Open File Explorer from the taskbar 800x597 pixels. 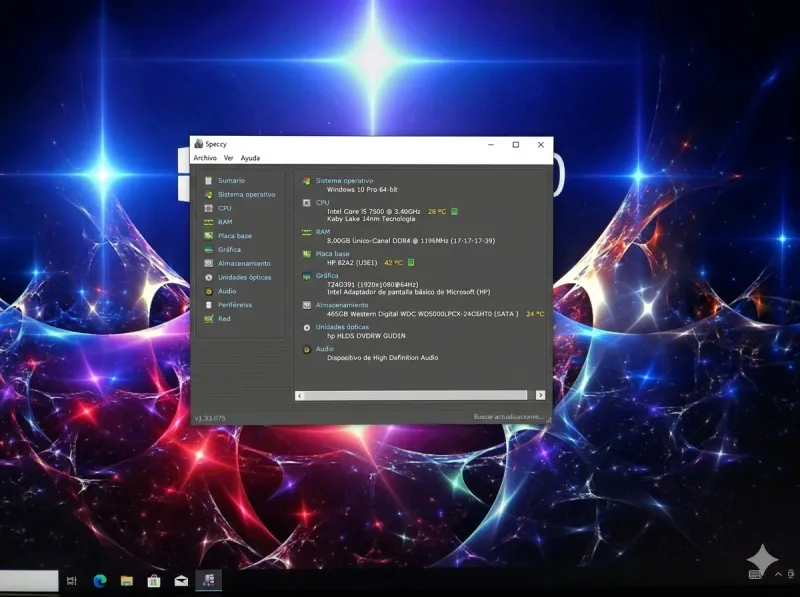point(127,581)
